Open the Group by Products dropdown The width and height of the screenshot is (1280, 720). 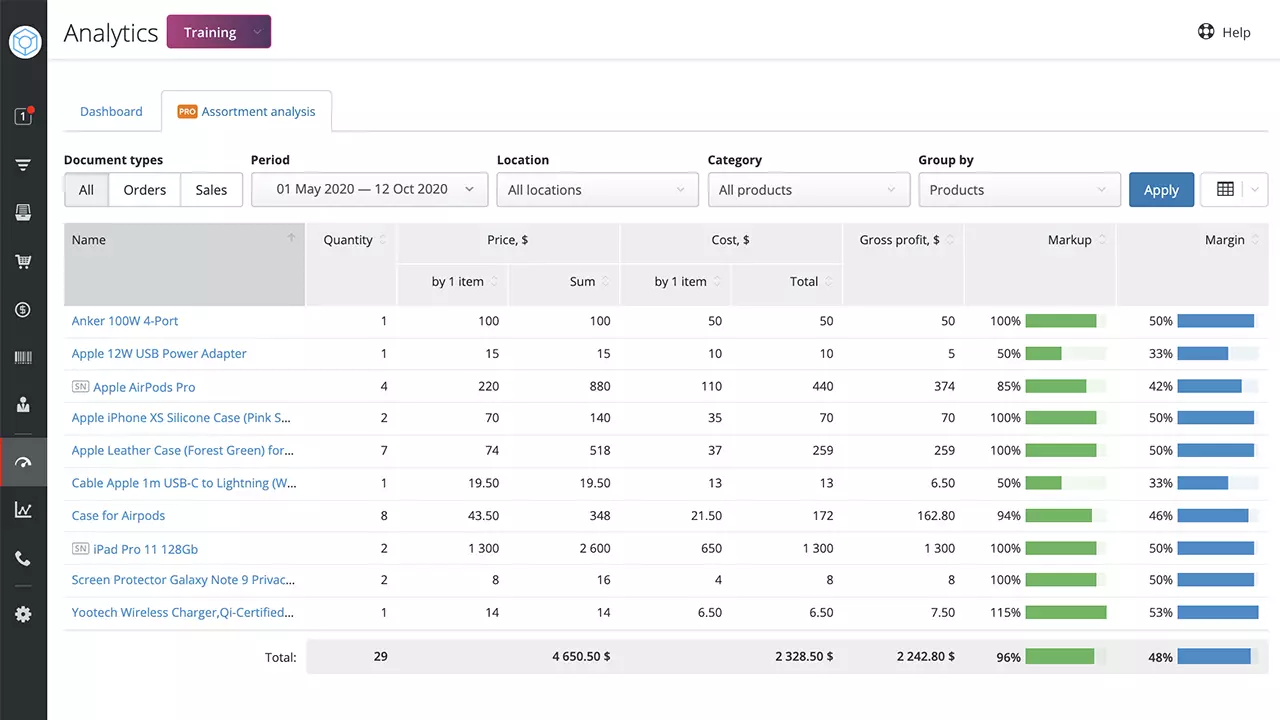[x=1020, y=190]
